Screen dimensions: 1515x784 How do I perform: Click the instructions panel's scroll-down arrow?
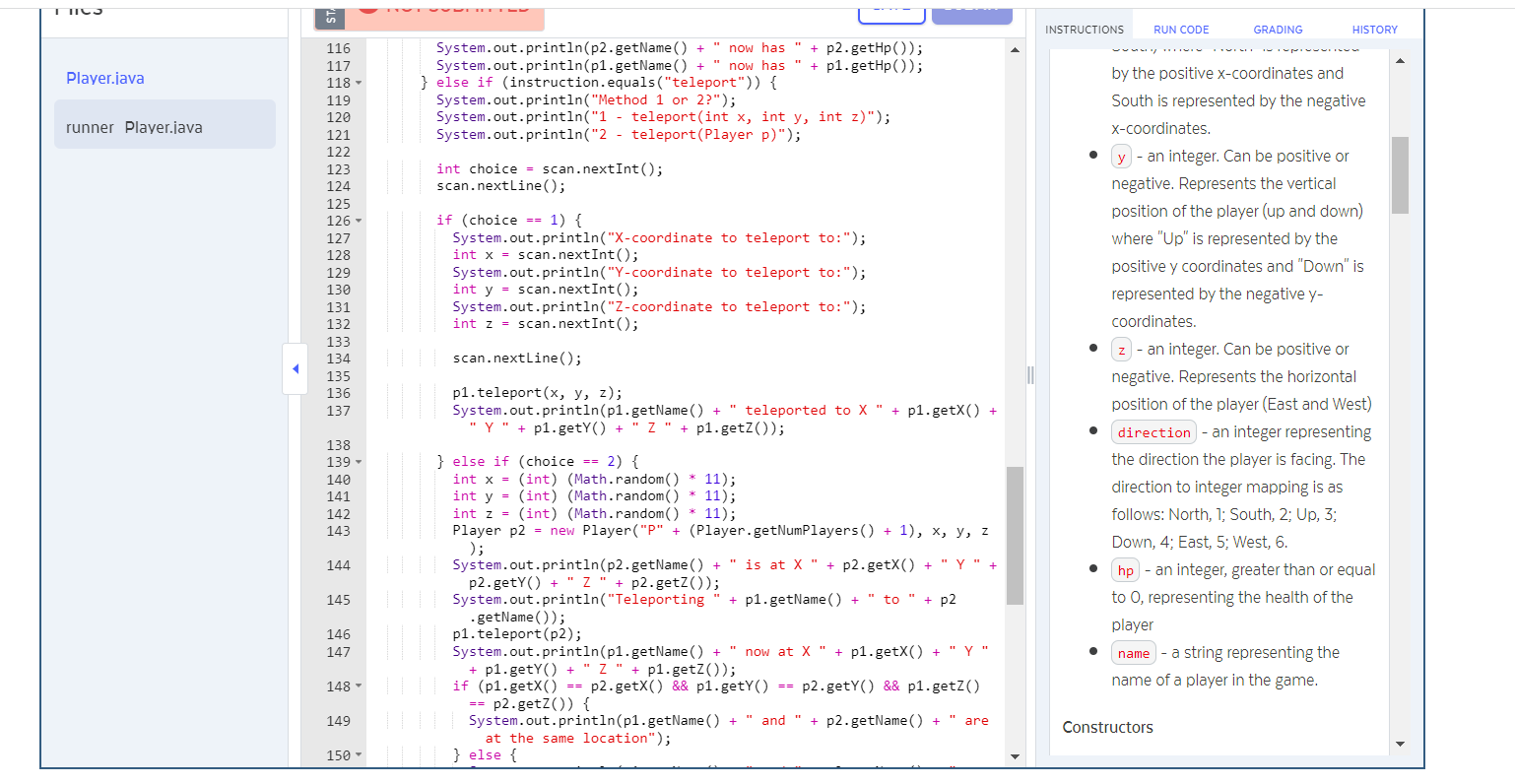pyautogui.click(x=1400, y=744)
